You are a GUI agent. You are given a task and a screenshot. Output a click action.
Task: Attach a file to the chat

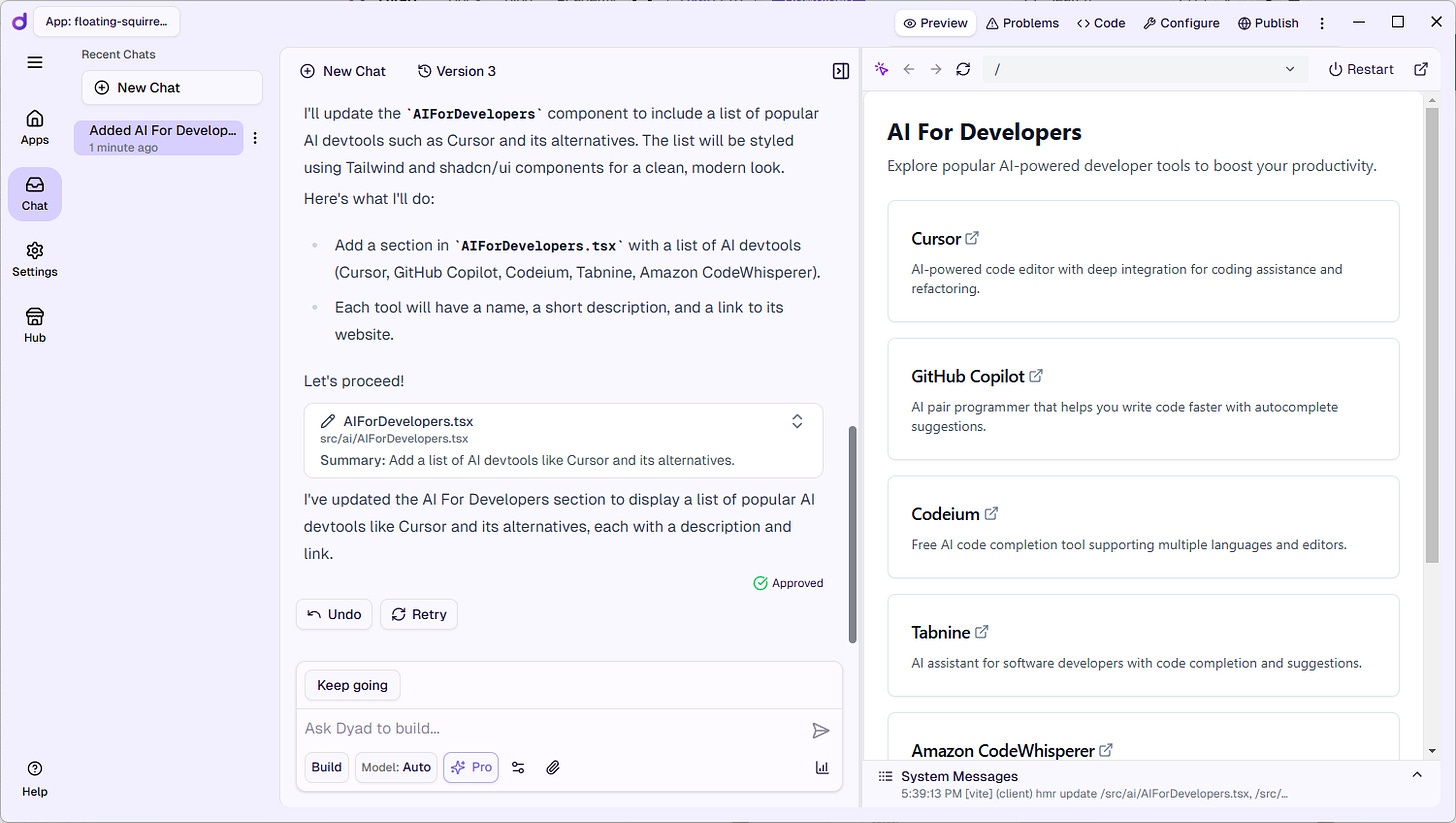point(552,767)
